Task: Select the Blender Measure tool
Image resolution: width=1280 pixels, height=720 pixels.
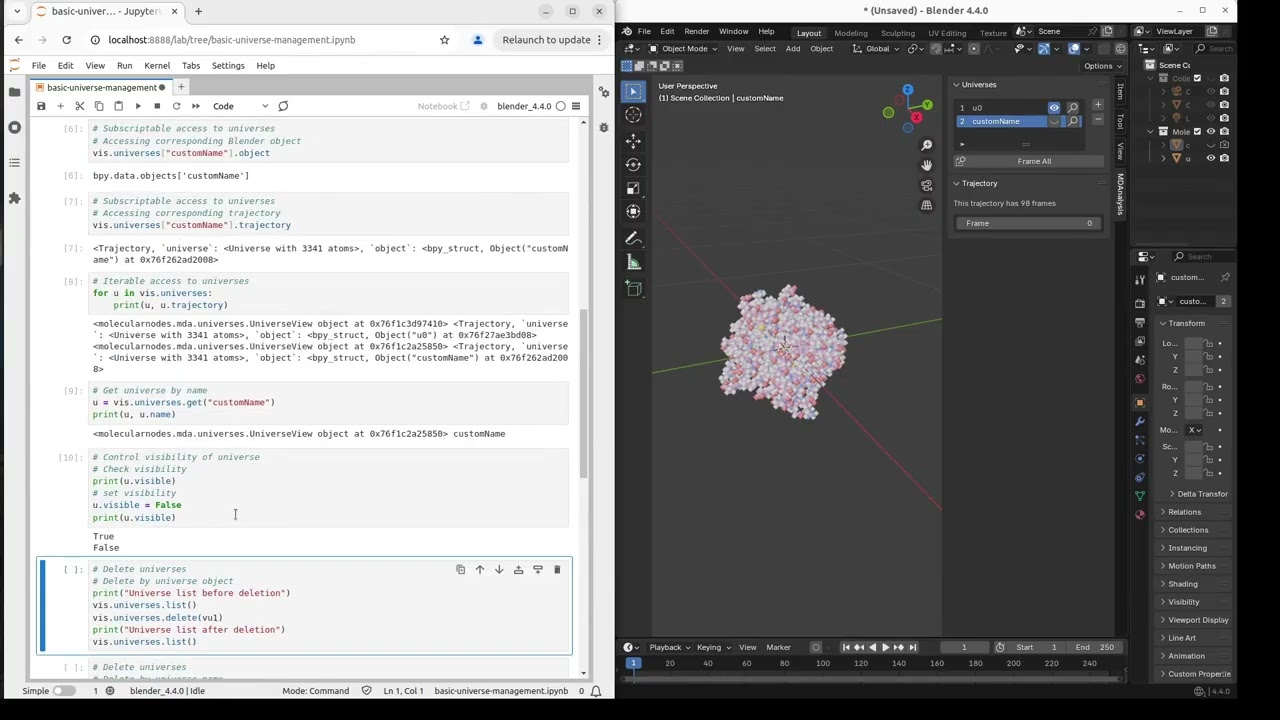Action: [633, 262]
